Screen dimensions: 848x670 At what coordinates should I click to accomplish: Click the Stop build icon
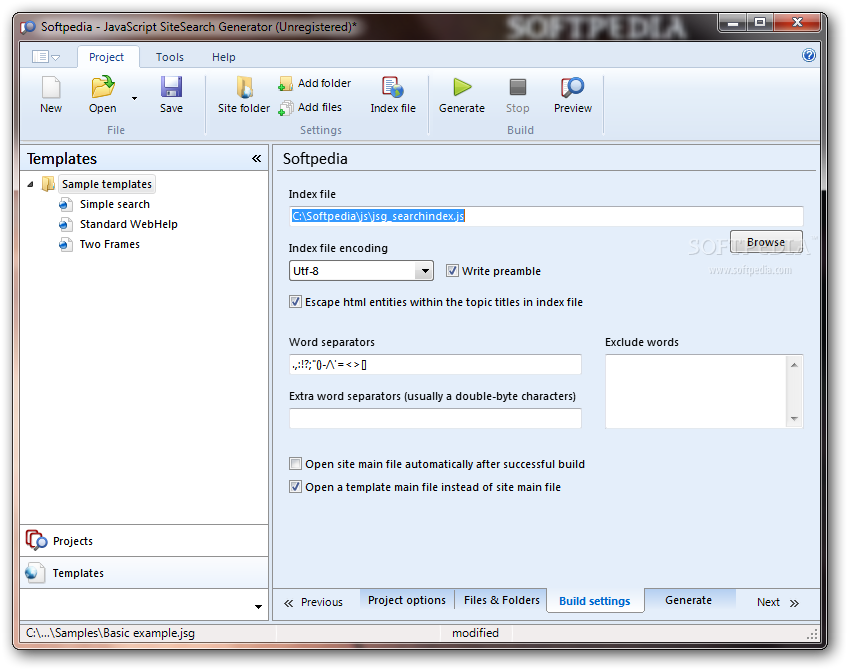tap(518, 87)
